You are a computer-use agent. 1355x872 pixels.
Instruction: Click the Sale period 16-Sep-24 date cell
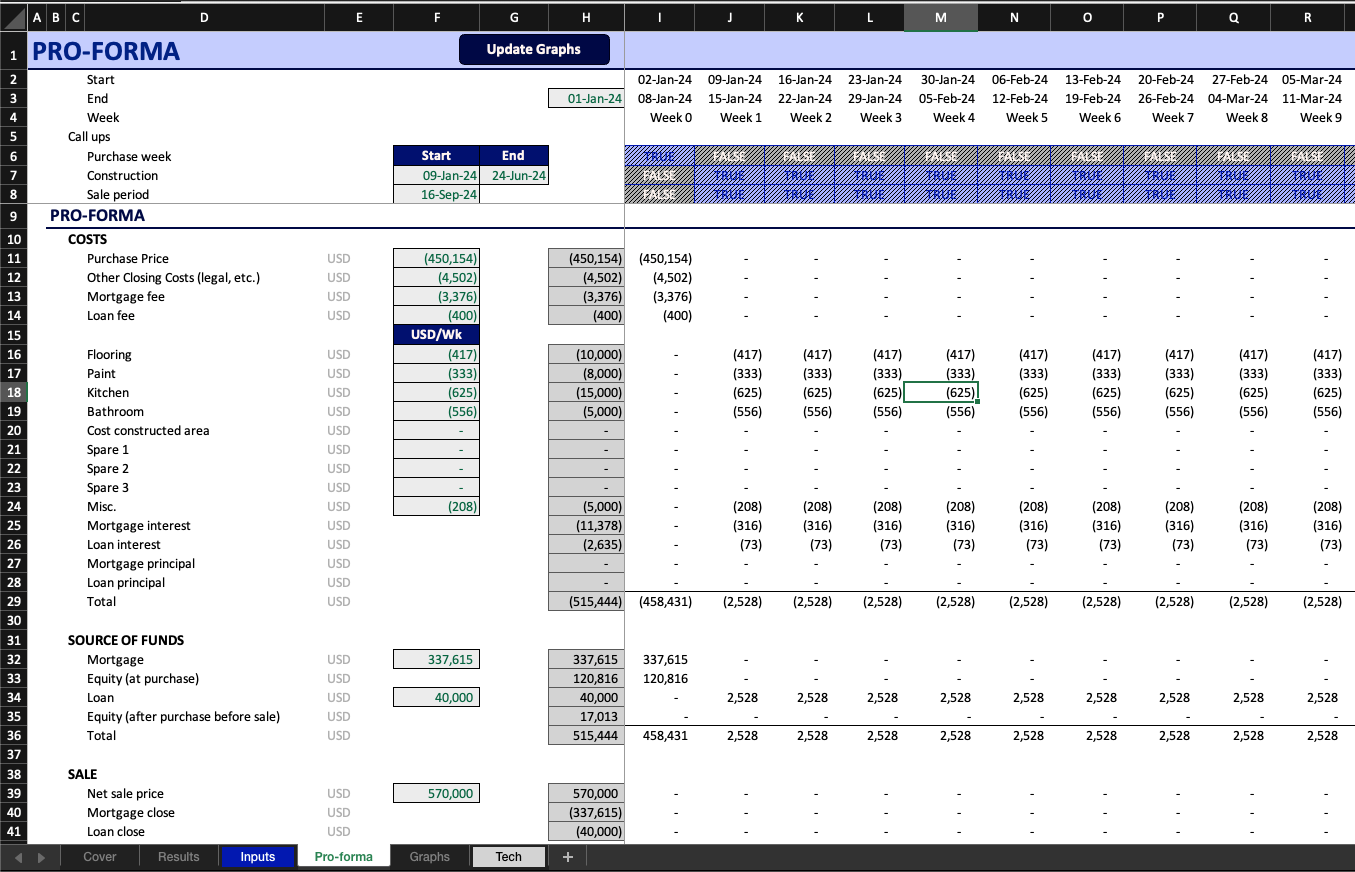click(x=436, y=194)
